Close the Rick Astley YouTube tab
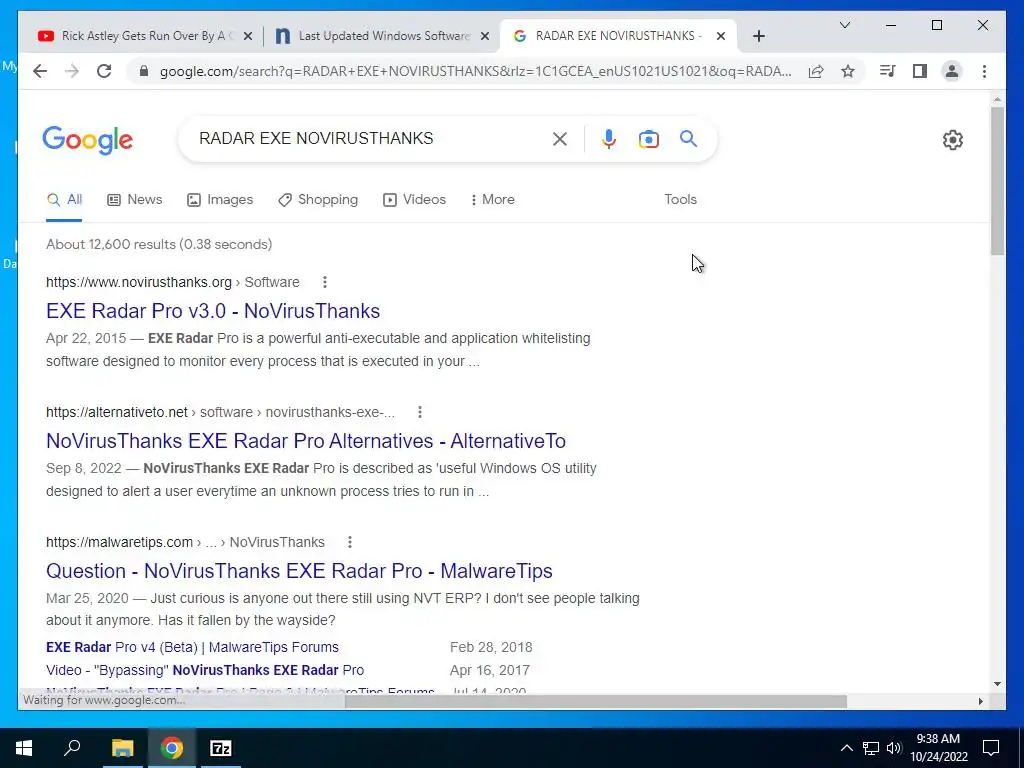Image resolution: width=1024 pixels, height=768 pixels. point(248,36)
